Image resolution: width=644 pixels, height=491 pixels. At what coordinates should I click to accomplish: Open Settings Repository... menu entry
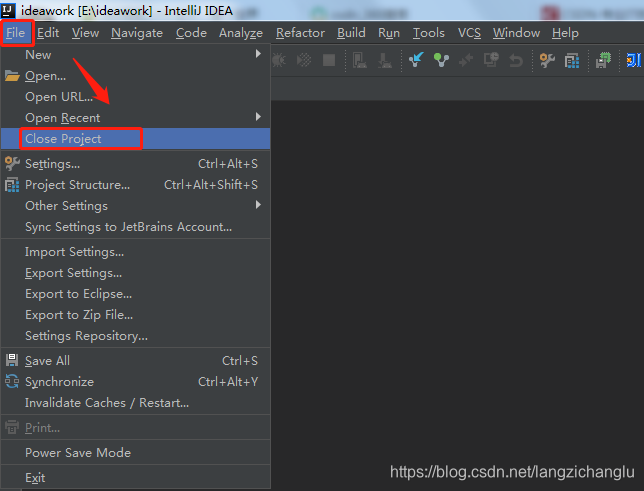click(136, 336)
